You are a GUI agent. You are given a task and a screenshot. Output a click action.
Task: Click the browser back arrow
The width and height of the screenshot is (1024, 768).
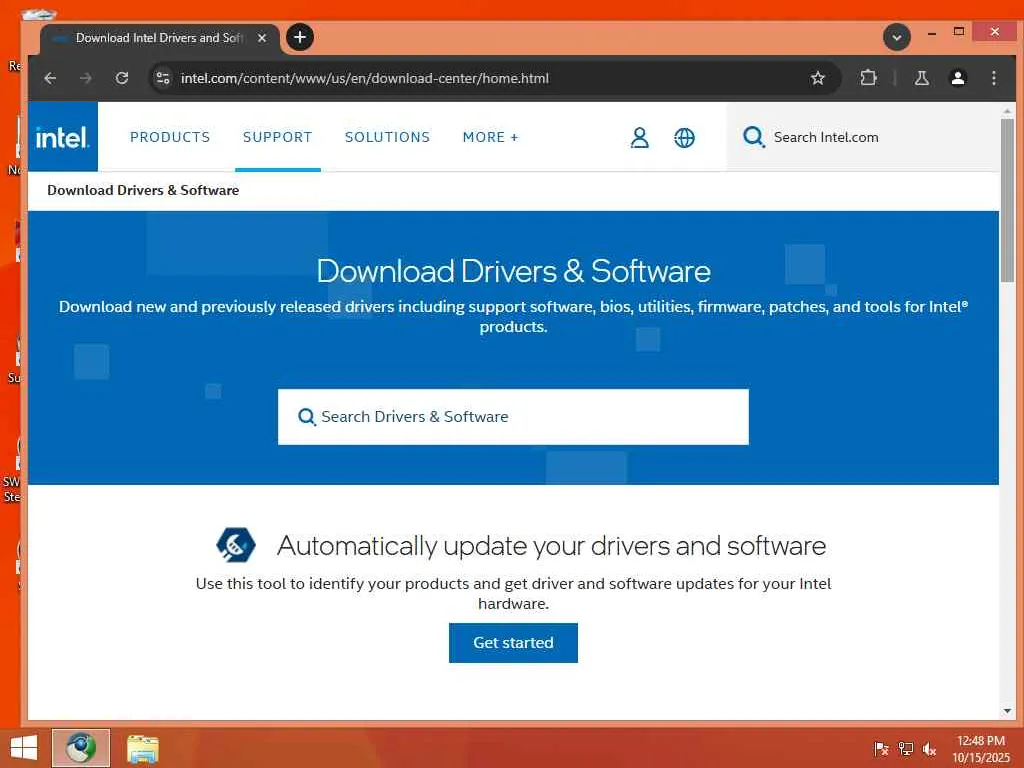(x=50, y=78)
